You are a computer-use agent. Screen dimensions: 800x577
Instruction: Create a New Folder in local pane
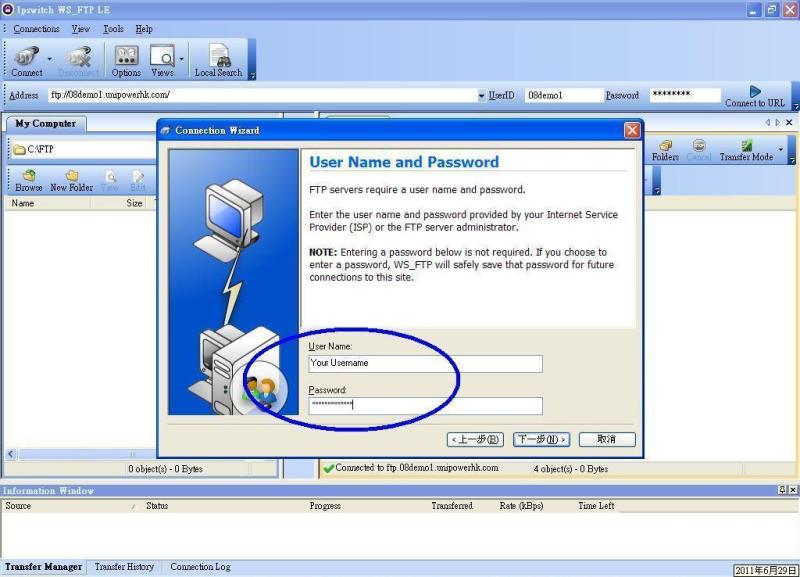pos(71,181)
